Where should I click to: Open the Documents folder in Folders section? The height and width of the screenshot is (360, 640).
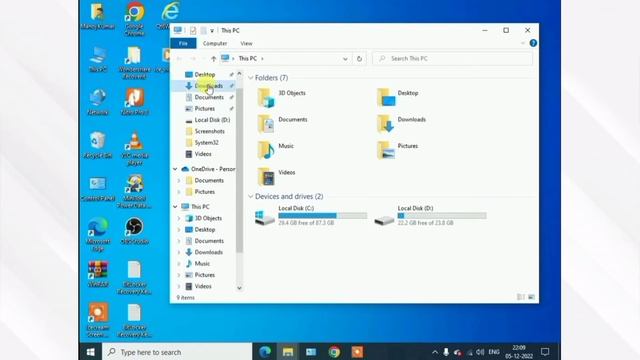pyautogui.click(x=282, y=124)
